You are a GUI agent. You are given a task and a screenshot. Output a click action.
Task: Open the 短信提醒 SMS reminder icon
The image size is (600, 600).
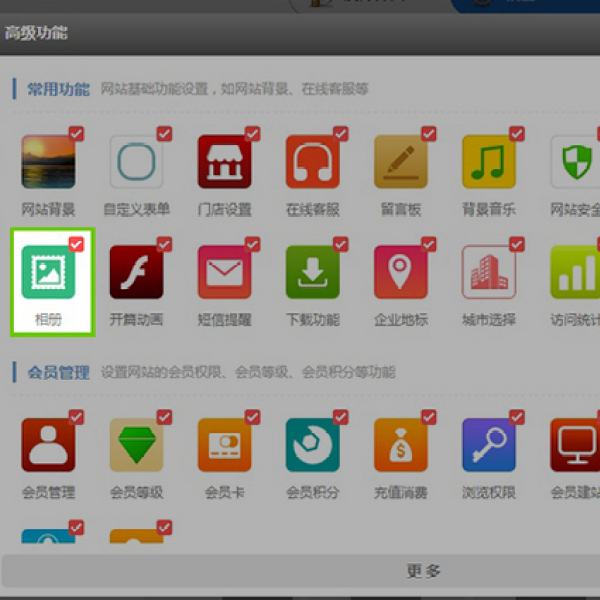pos(224,272)
